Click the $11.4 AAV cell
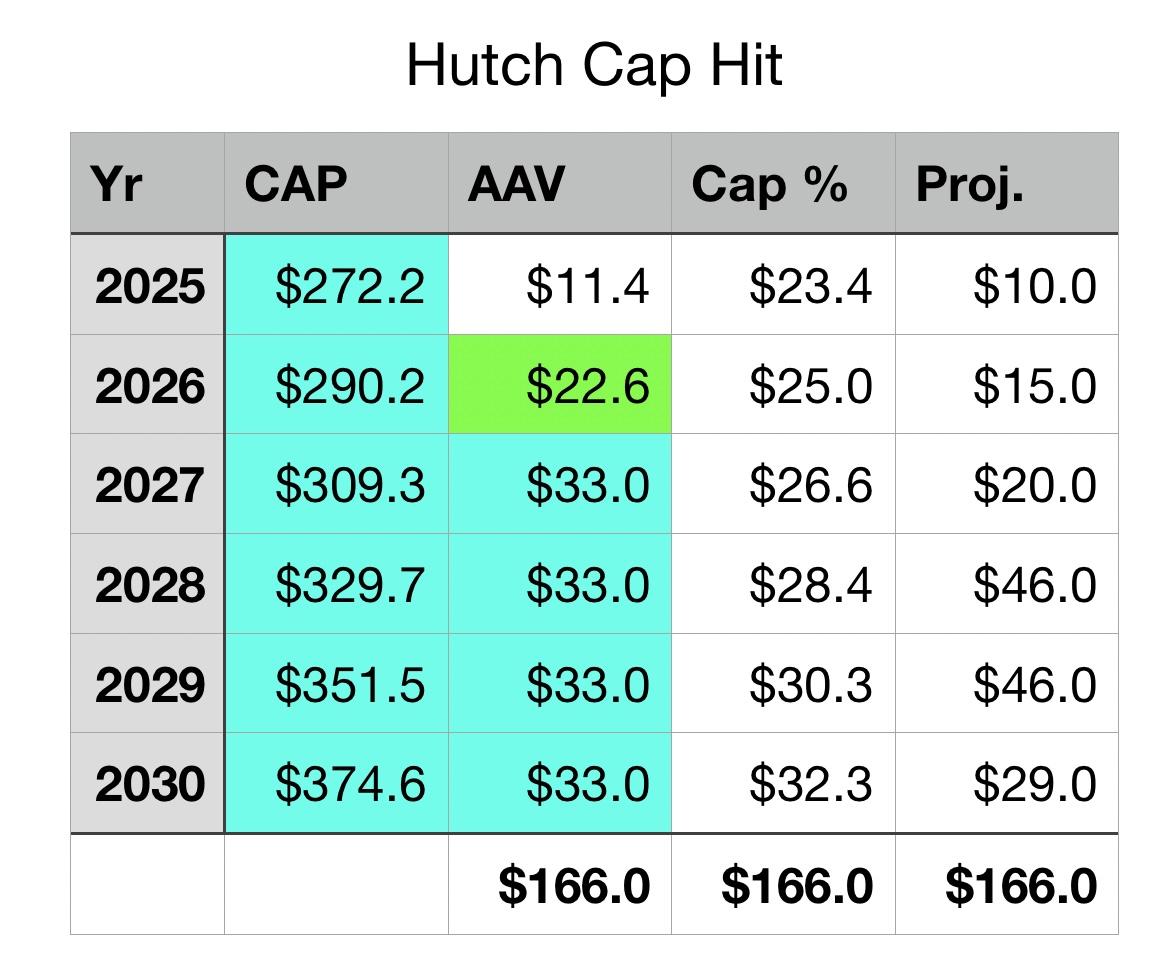Screen dimensions: 1170x970 click(560, 286)
